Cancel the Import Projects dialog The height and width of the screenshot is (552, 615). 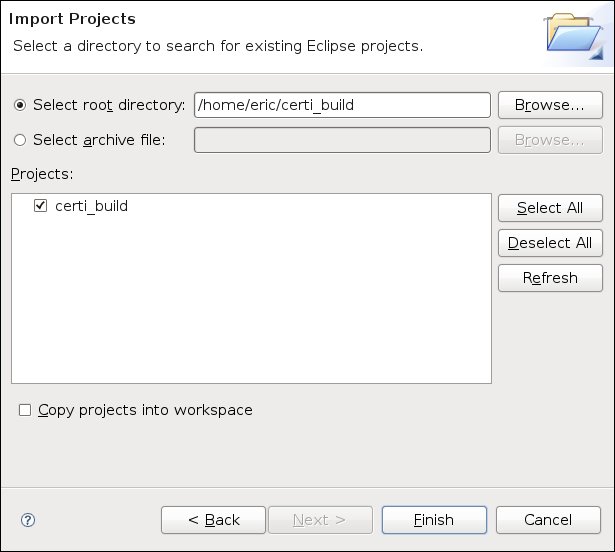(548, 520)
